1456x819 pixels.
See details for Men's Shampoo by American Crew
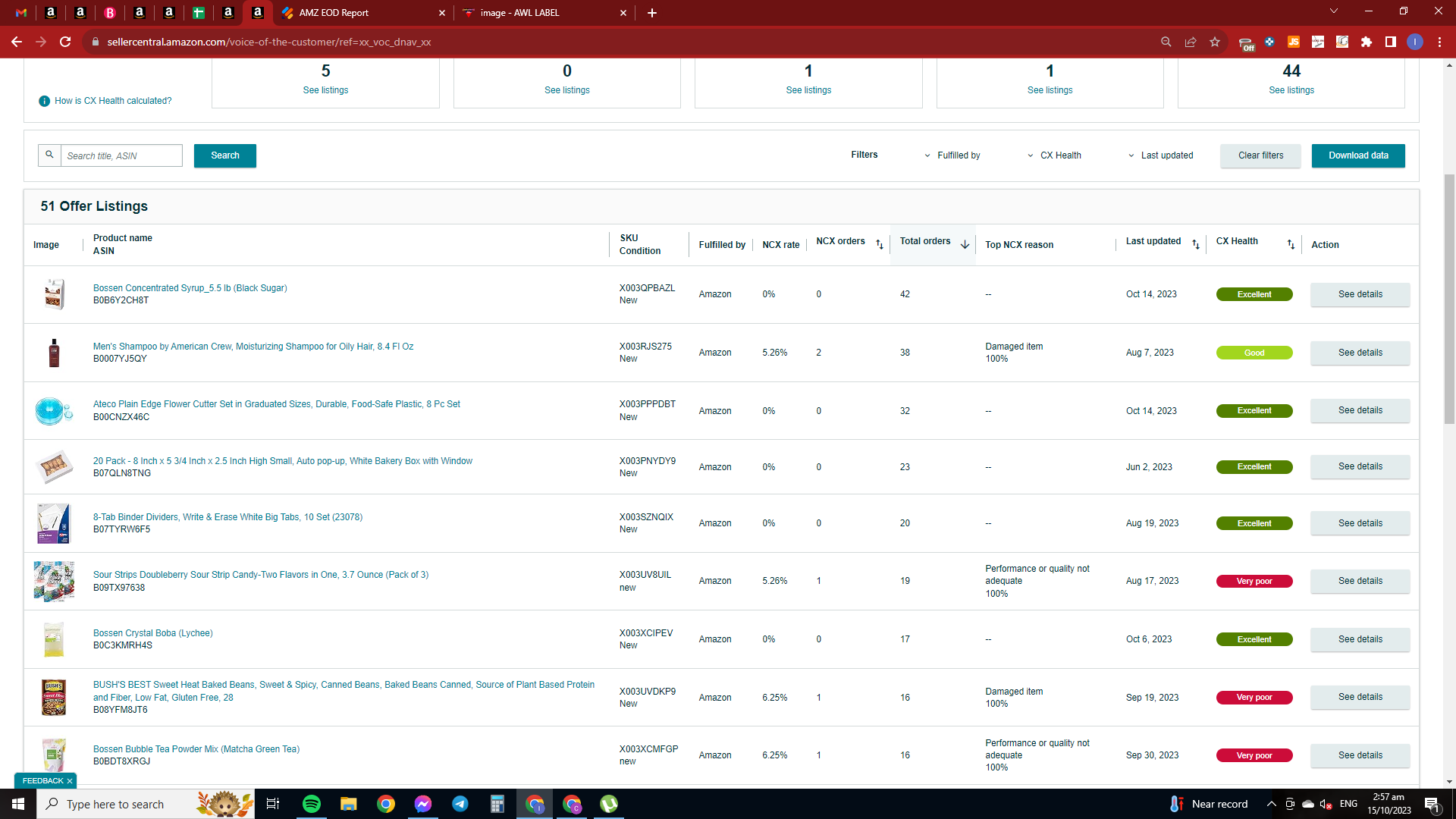tap(1360, 353)
